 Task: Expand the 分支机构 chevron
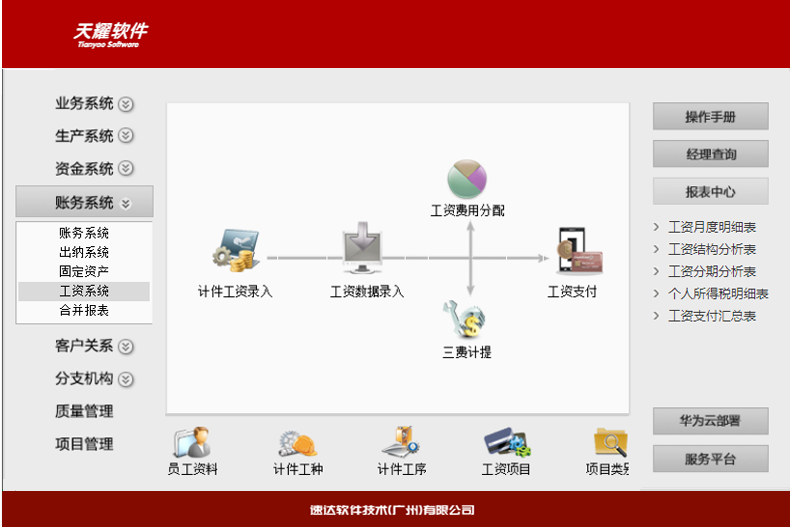click(x=126, y=379)
